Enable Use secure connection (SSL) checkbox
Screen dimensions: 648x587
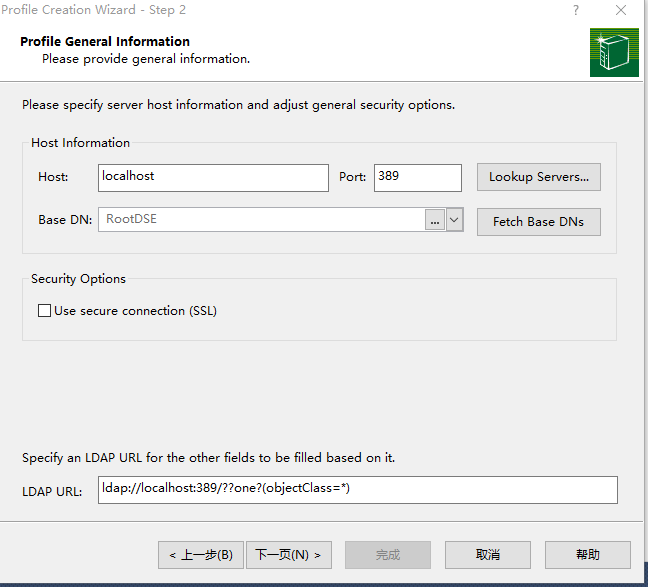[x=44, y=311]
